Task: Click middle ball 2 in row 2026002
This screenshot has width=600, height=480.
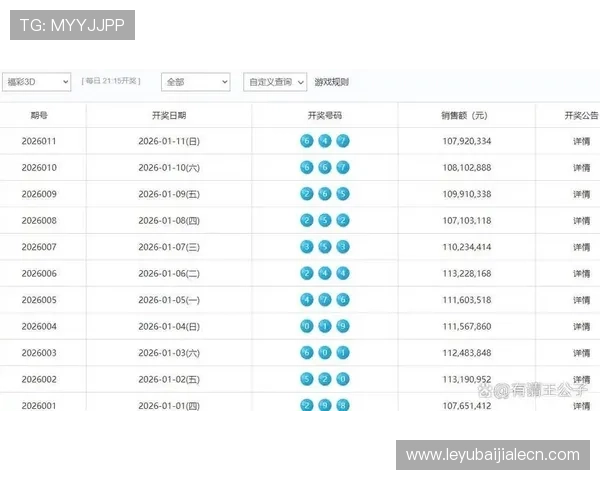Action: (x=325, y=379)
